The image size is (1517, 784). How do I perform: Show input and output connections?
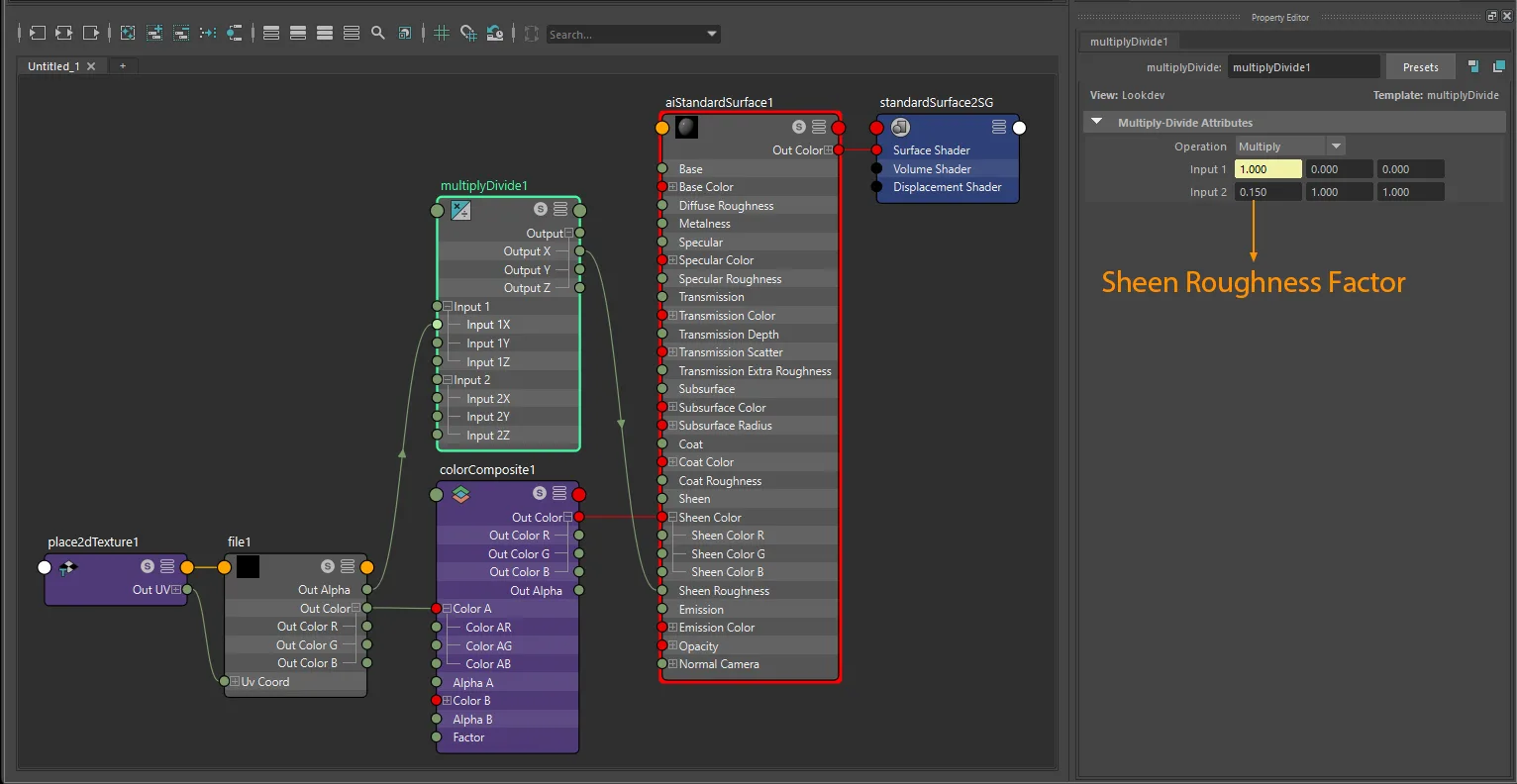click(x=63, y=33)
